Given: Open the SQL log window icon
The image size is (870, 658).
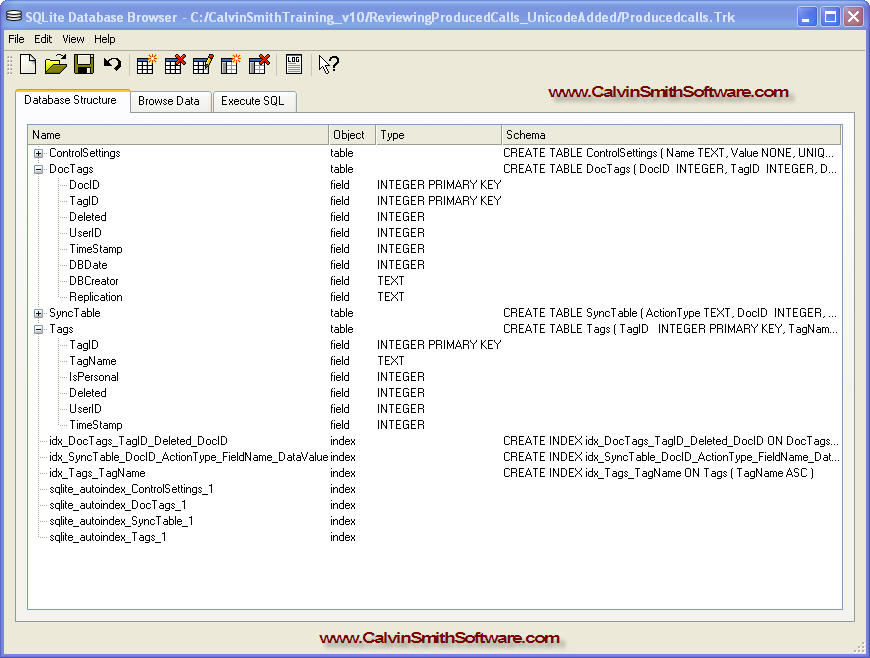Looking at the screenshot, I should tap(294, 65).
